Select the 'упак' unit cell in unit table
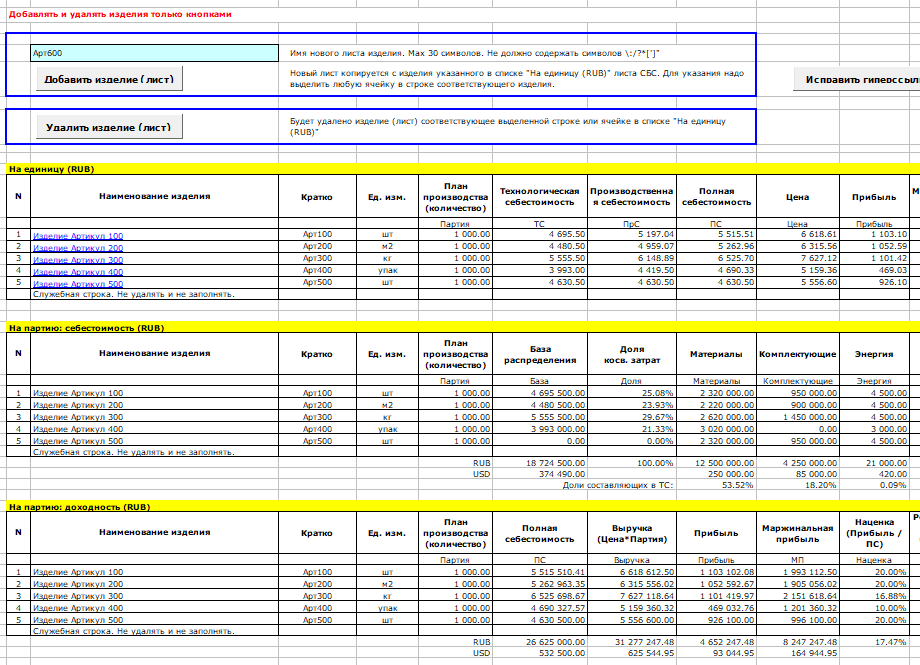Screen dimensions: 920x665 (387, 270)
